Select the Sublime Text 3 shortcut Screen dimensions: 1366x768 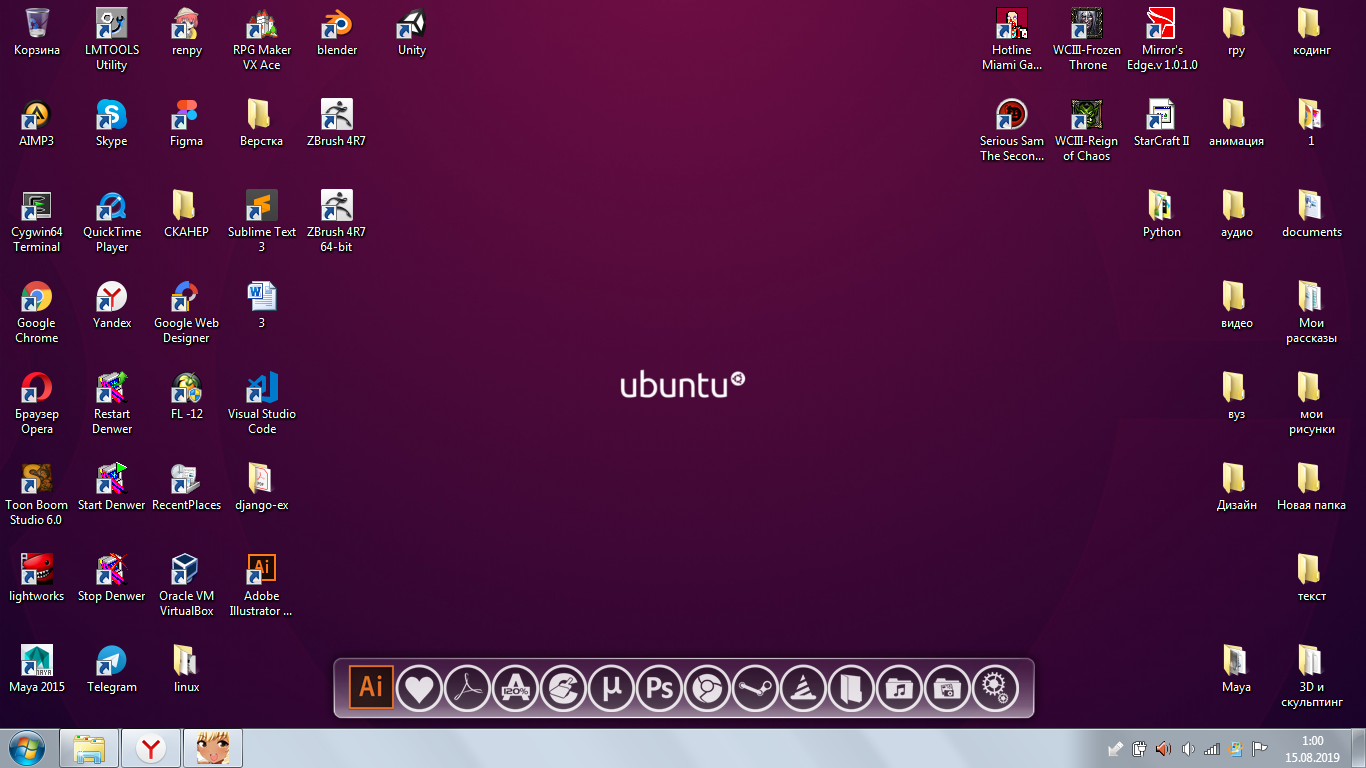(261, 221)
